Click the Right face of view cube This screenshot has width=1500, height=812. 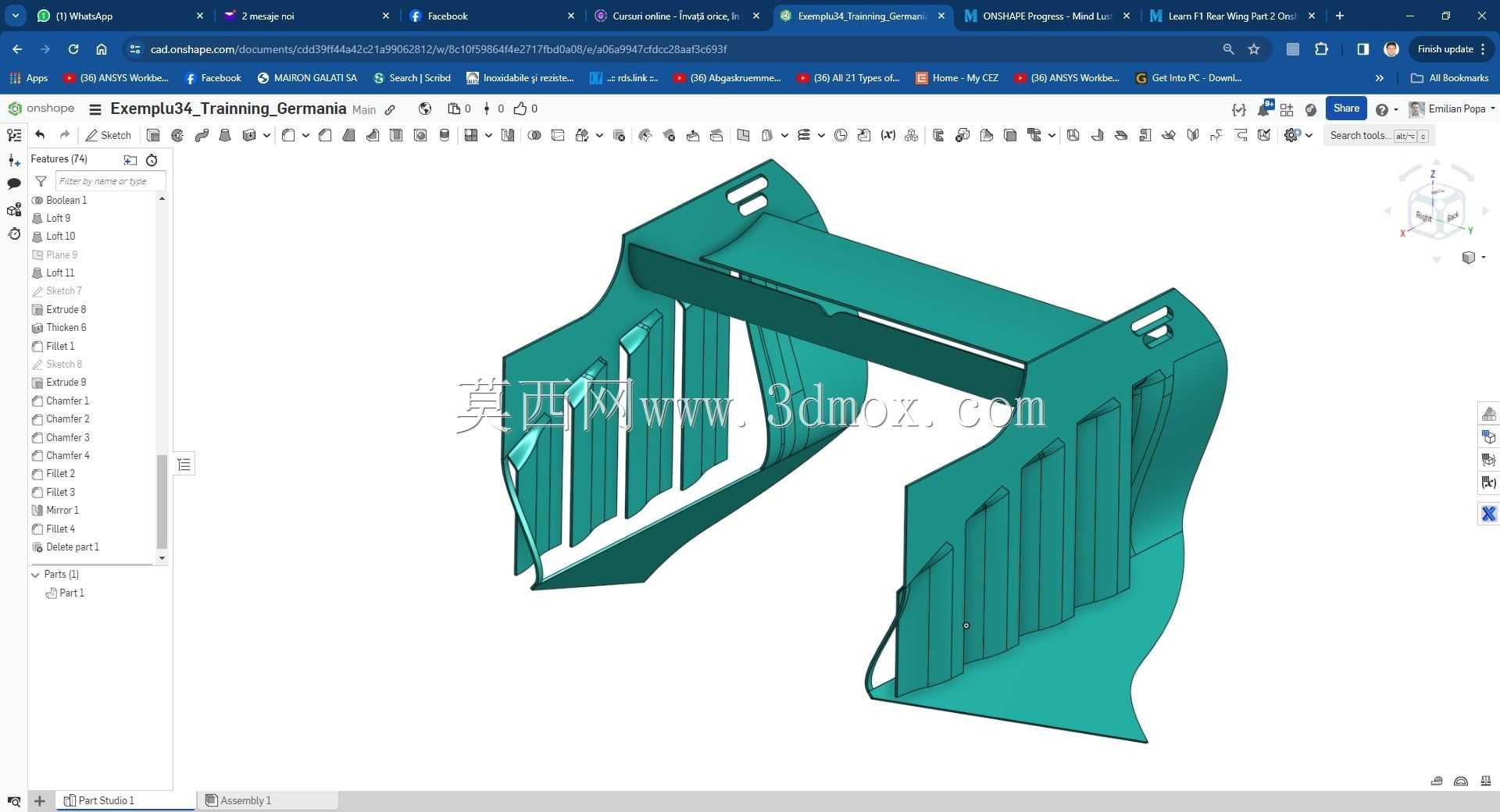pos(1424,216)
